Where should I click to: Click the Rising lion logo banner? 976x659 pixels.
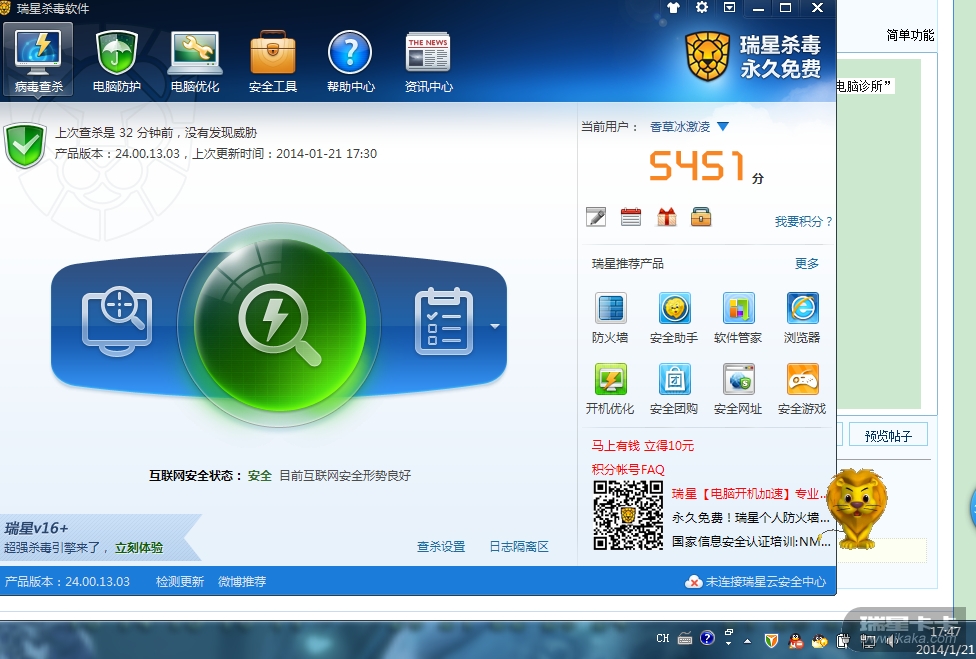tap(753, 57)
